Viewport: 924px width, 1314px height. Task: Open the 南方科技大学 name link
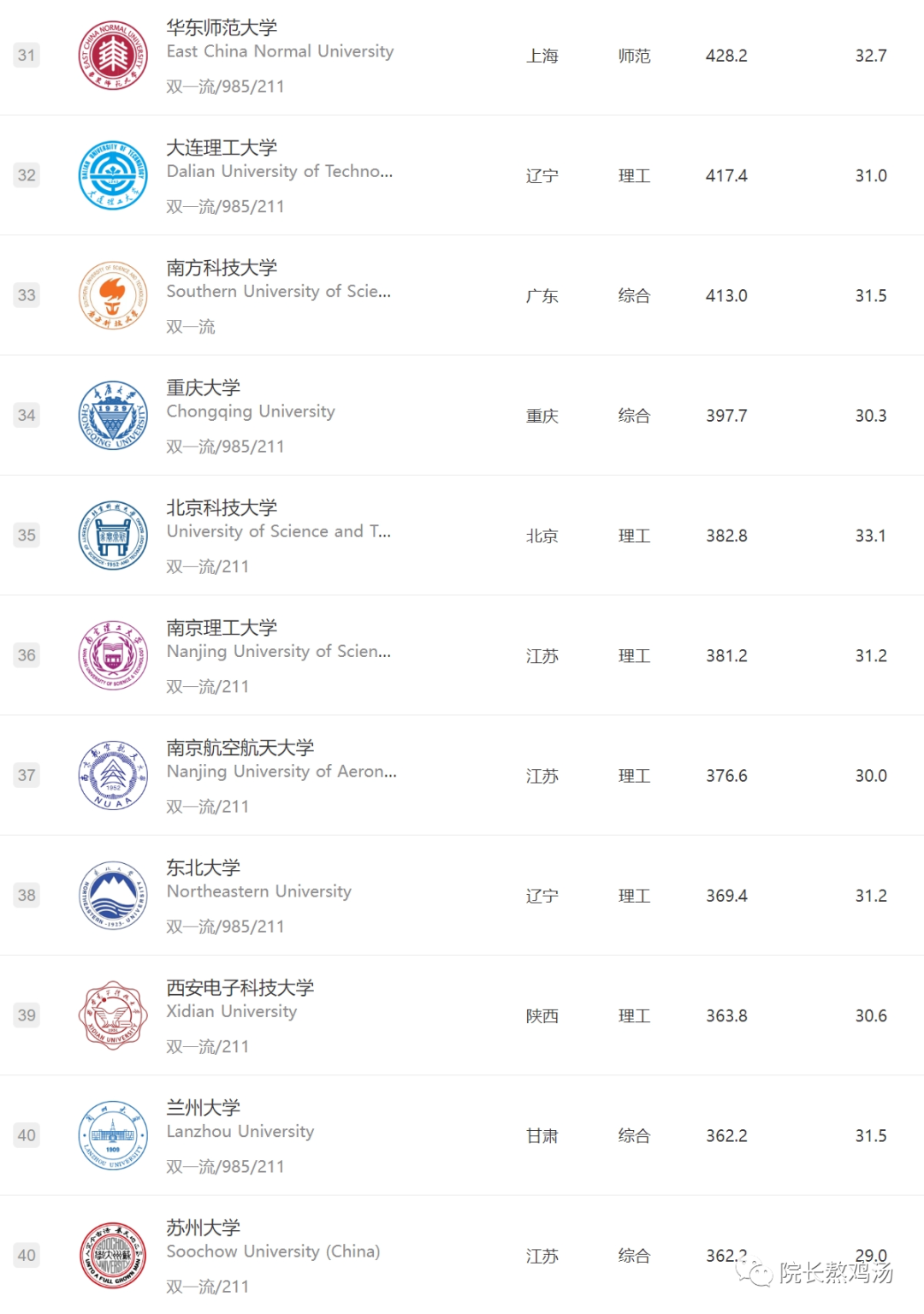point(222,268)
